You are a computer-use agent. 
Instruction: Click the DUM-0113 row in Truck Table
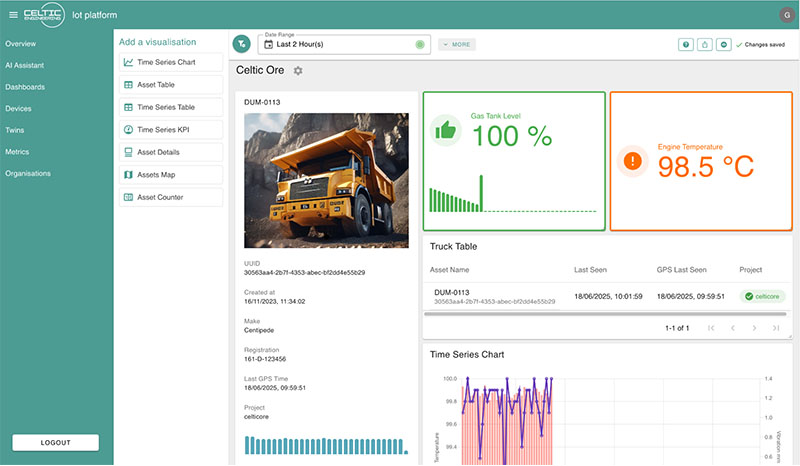tap(607, 296)
